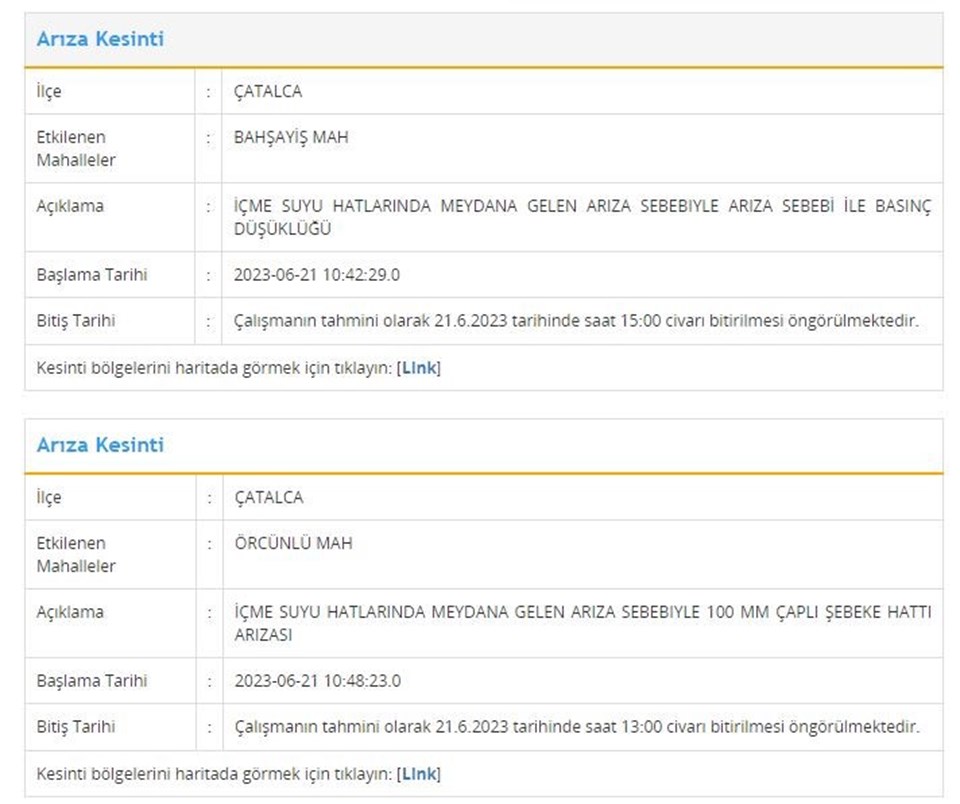
Task: Click the Arıza Kesinti heading above Bahşayiş details
Action: pyautogui.click(x=100, y=40)
